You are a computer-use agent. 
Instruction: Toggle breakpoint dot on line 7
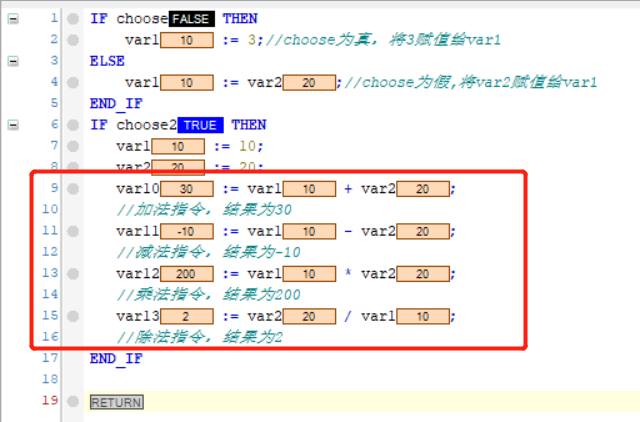click(73, 146)
